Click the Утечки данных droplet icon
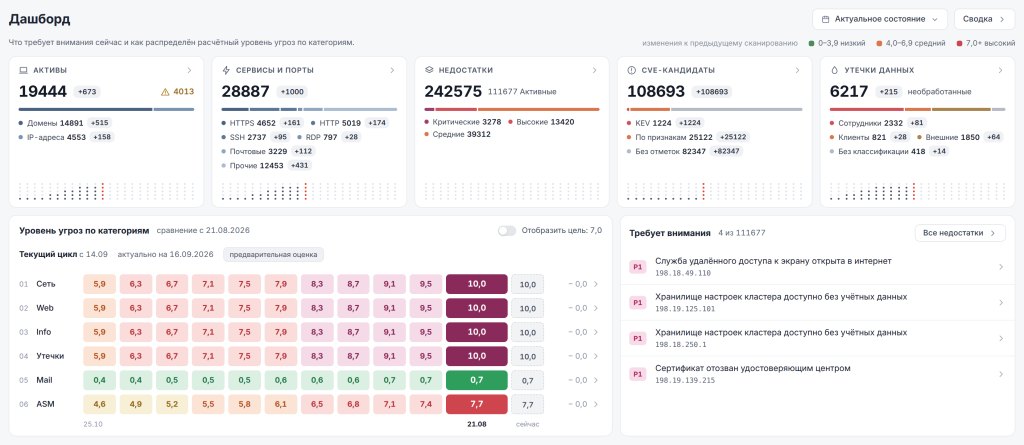 coord(834,70)
